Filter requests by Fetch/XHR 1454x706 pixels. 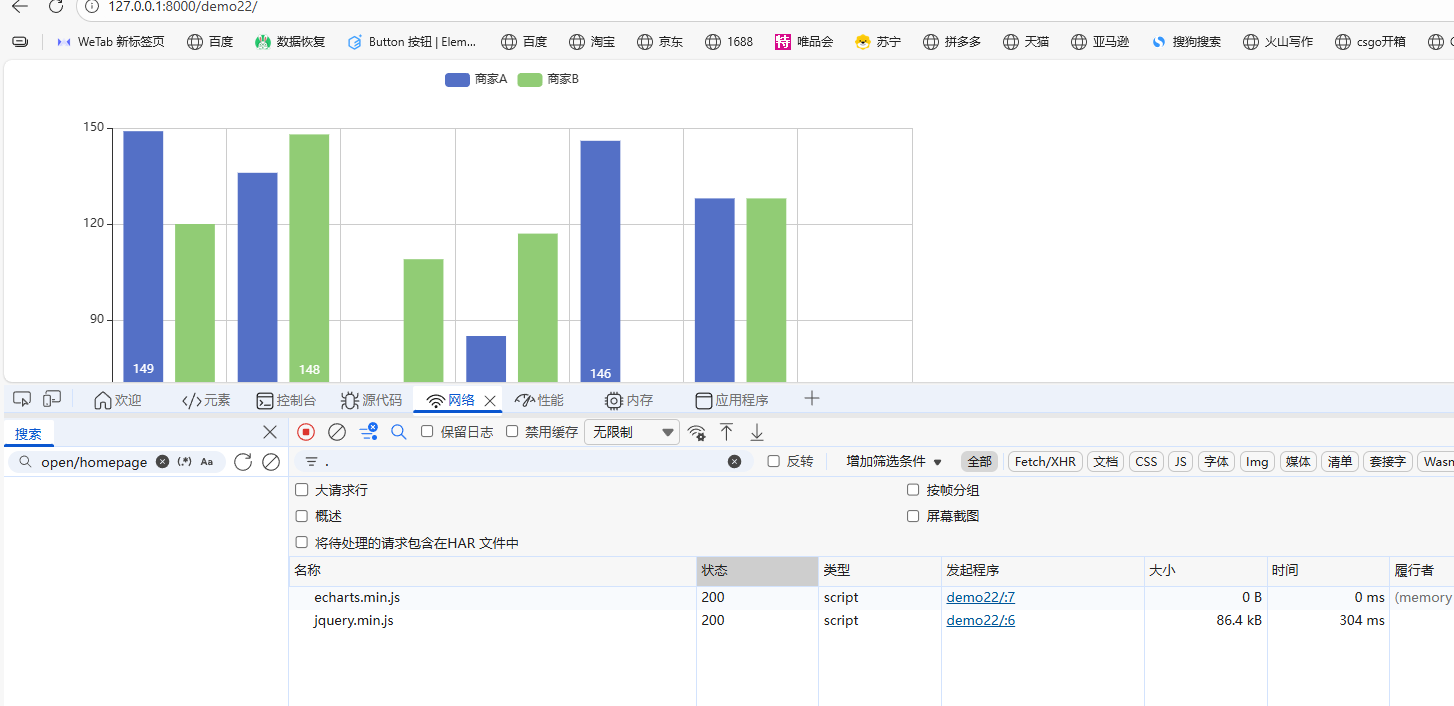coord(1044,461)
